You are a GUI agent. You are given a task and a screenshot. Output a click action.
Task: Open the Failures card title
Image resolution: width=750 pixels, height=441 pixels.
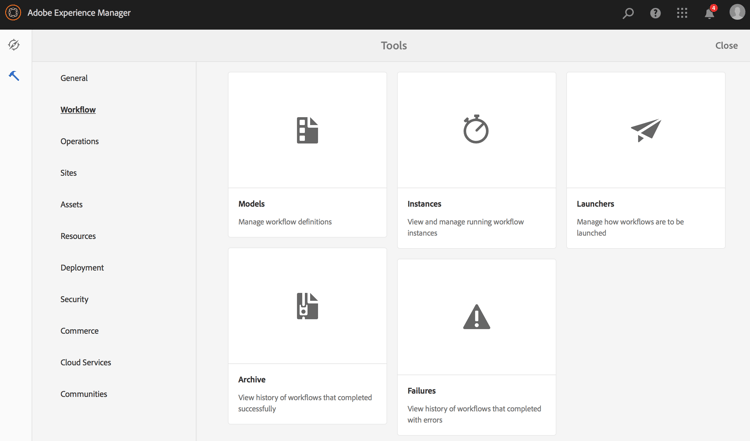point(421,391)
